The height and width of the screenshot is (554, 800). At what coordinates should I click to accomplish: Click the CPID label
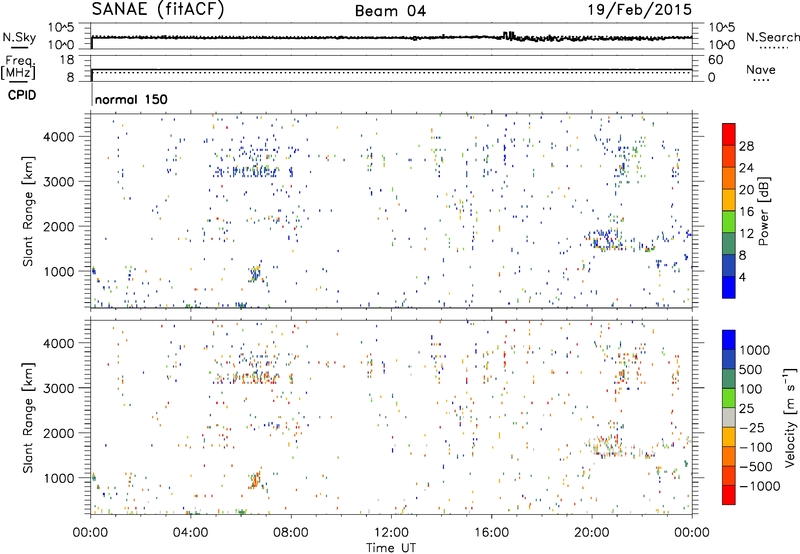[22, 95]
